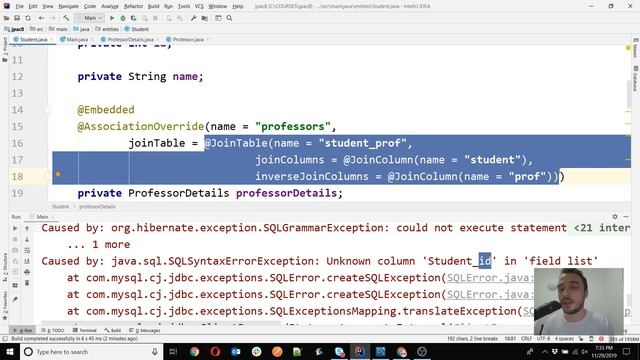Click the java folder breadcrumb
The height and width of the screenshot is (360, 640).
click(81, 29)
